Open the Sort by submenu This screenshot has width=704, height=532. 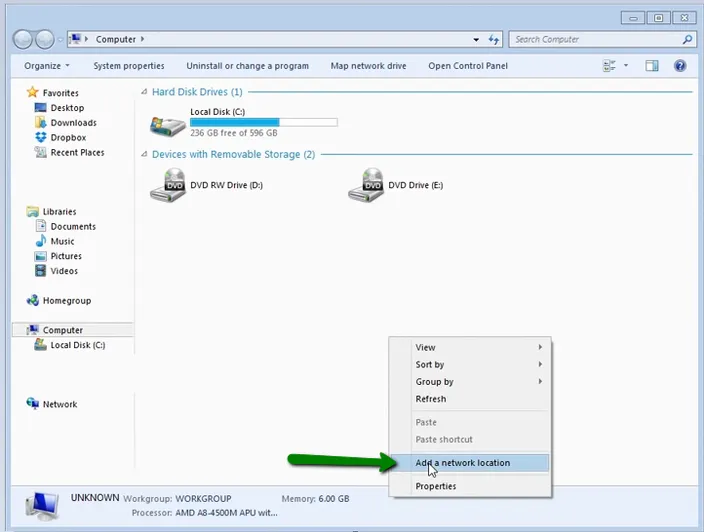(x=470, y=365)
